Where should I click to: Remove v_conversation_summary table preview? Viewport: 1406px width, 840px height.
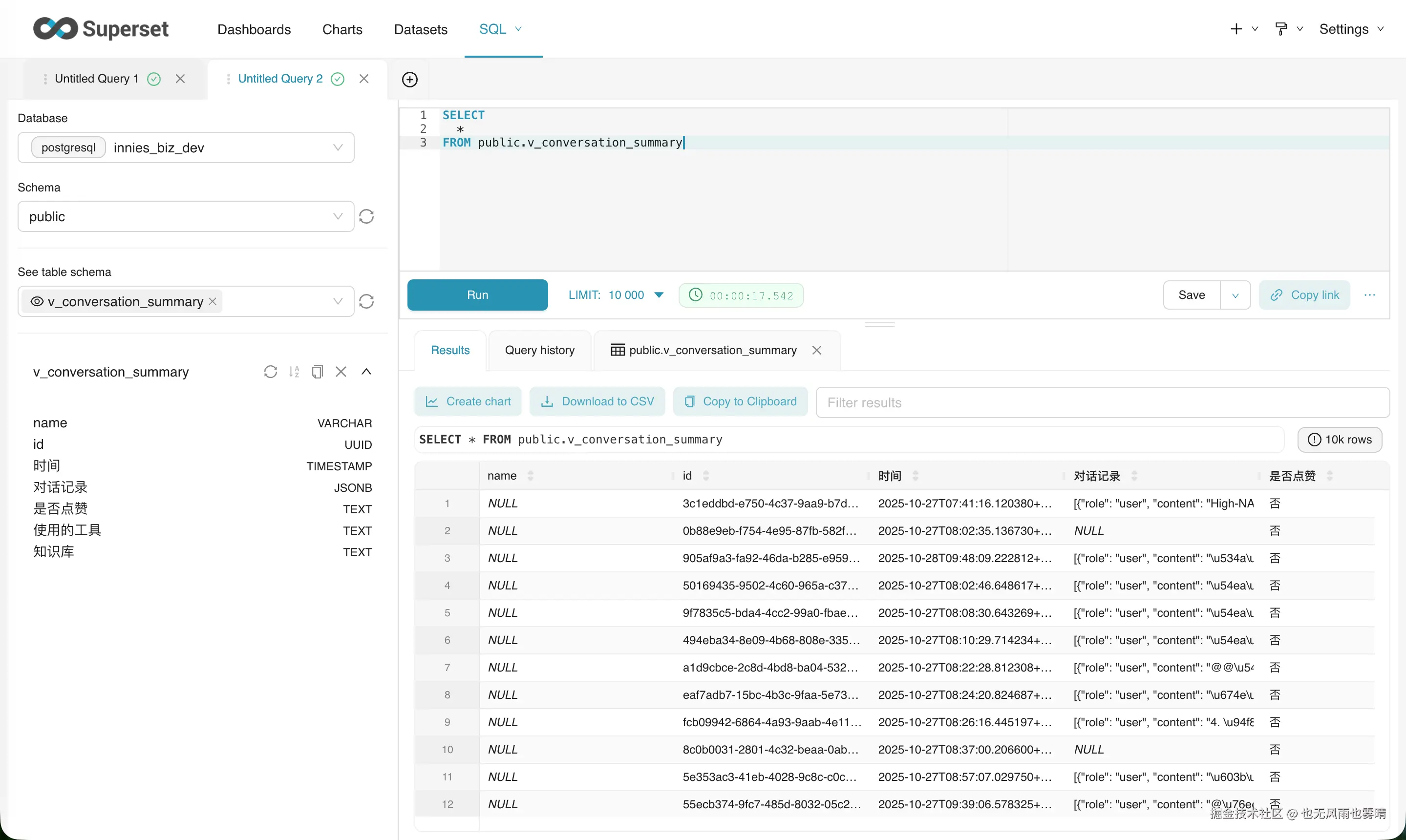tap(341, 371)
